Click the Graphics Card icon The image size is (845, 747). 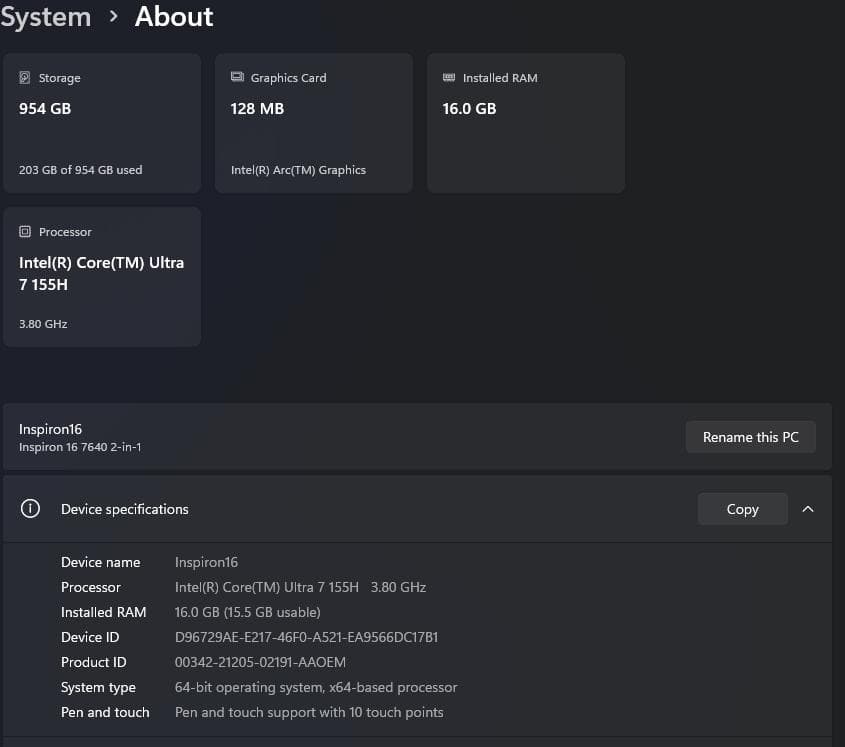[237, 78]
